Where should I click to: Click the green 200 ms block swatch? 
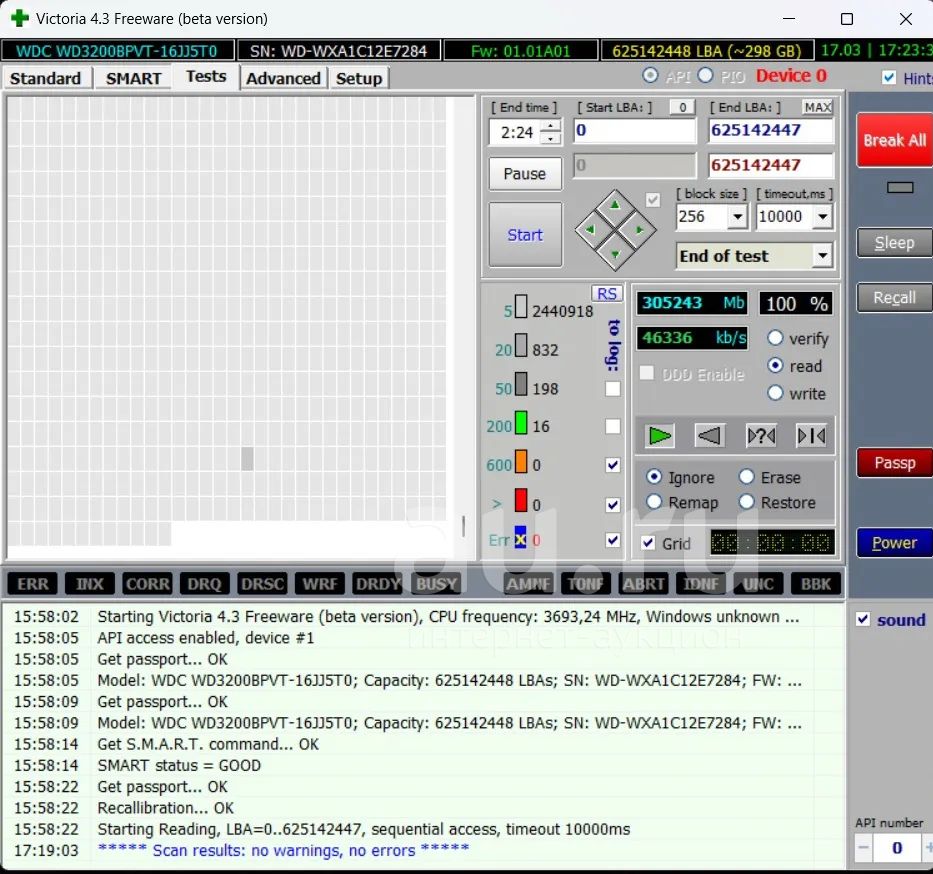(521, 423)
